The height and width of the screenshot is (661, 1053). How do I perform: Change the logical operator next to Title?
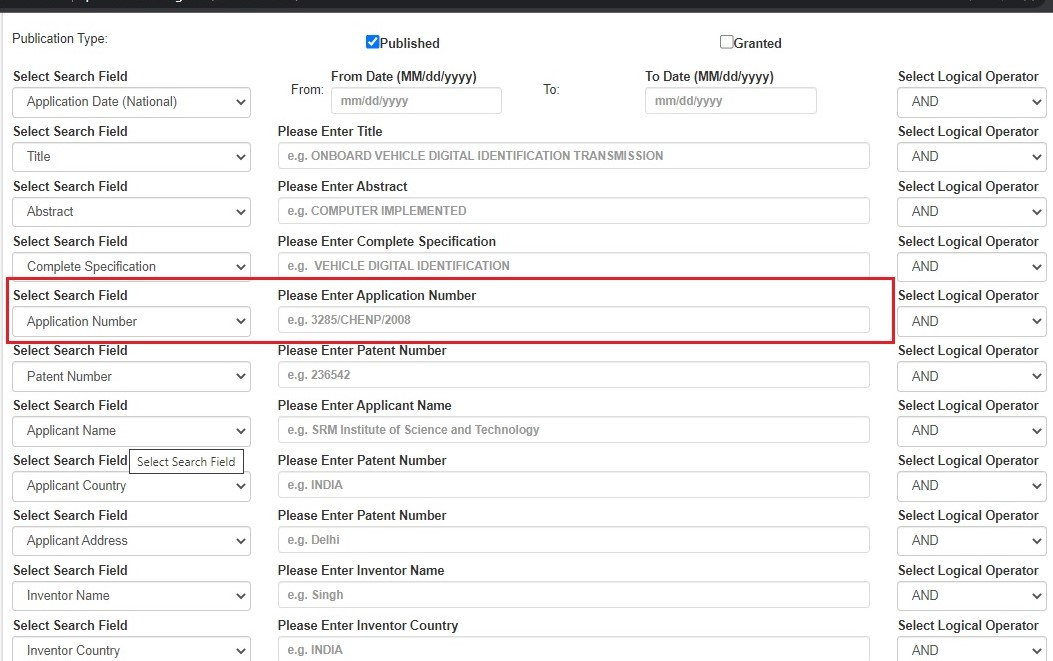pos(970,156)
